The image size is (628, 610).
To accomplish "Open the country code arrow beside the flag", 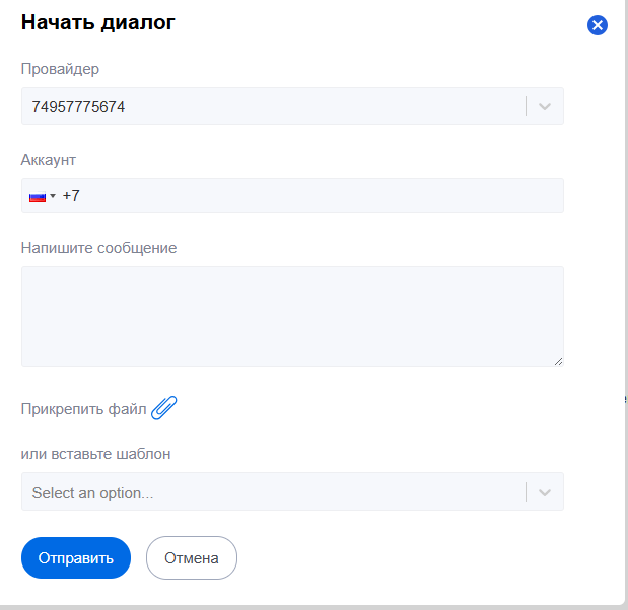I will (53, 196).
